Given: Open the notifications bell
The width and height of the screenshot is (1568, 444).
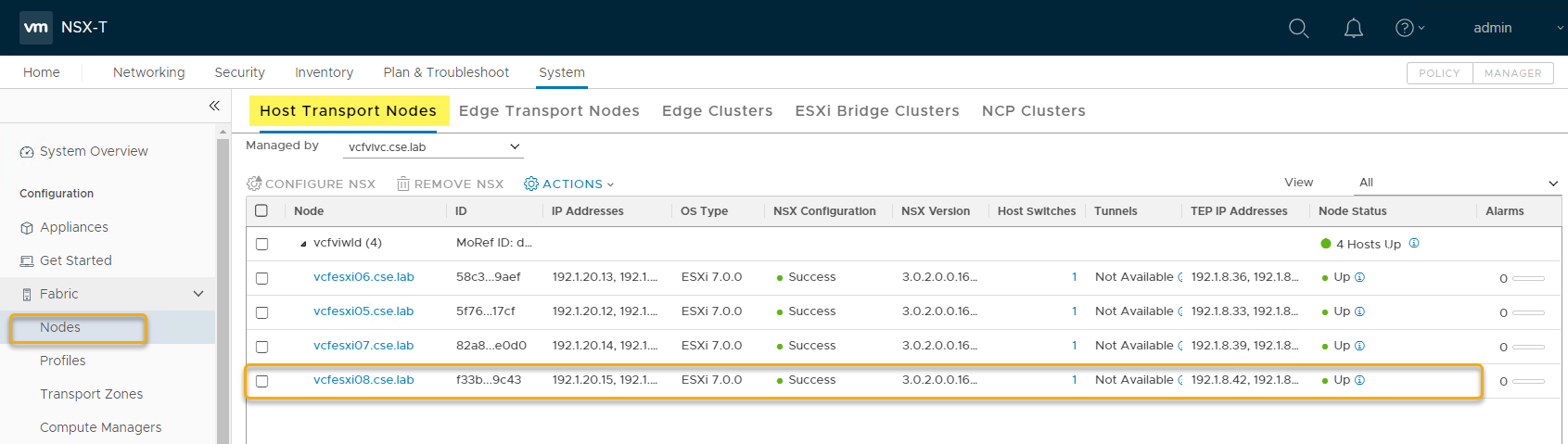Looking at the screenshot, I should tap(1353, 29).
